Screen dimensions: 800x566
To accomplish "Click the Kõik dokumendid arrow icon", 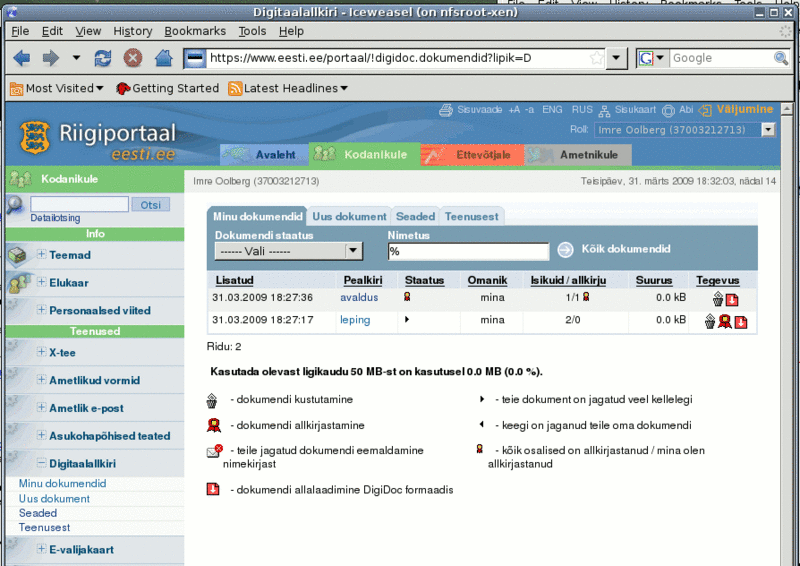I will tap(565, 250).
